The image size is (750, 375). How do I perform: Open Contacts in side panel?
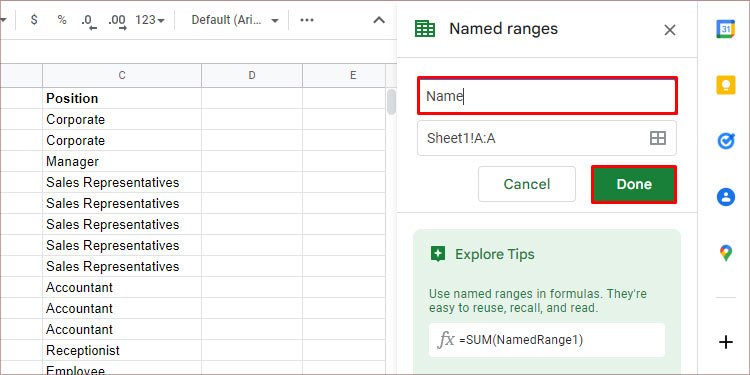point(725,197)
